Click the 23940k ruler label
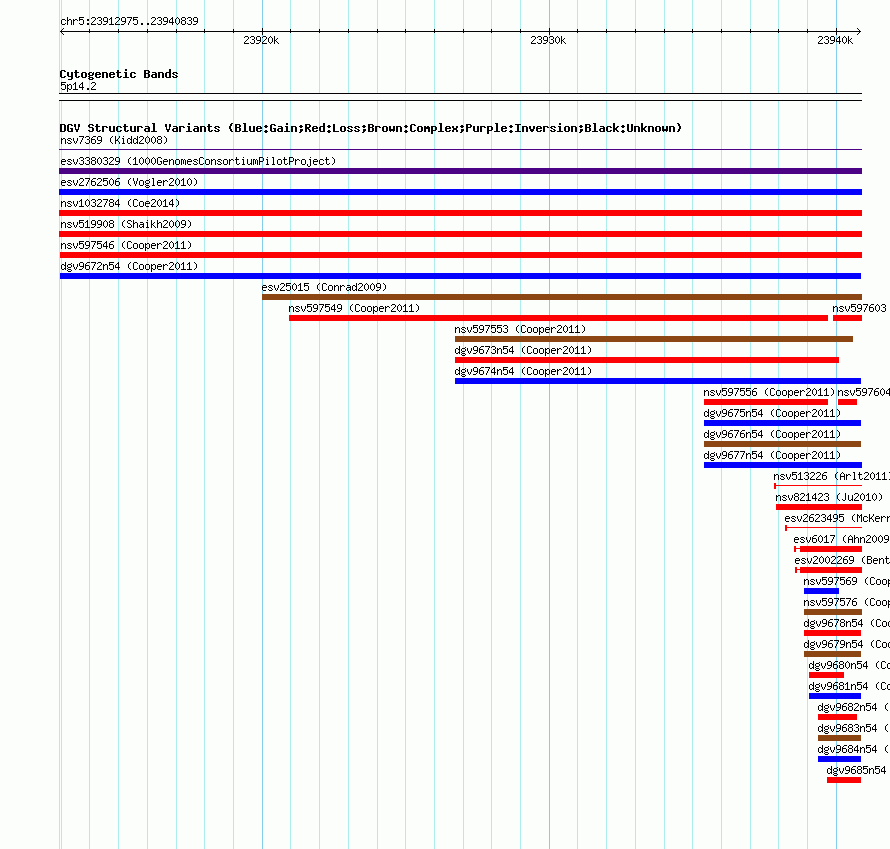Screen dimensions: 890x849 pyautogui.click(x=835, y=40)
